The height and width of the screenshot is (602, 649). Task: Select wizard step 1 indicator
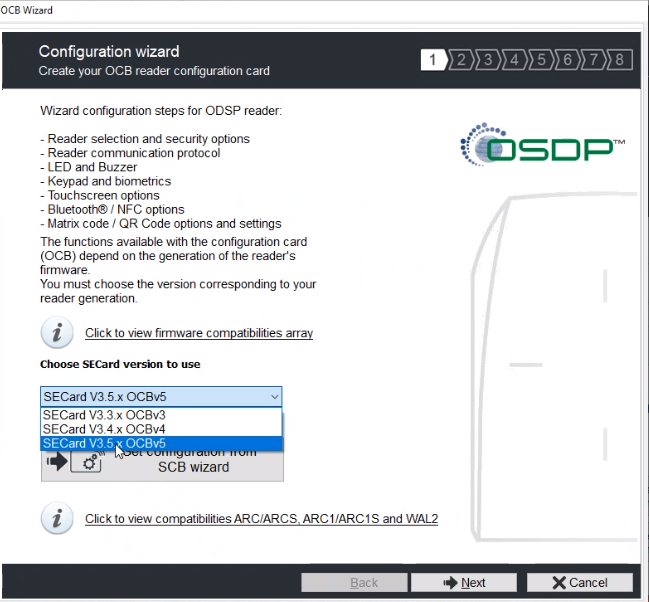tap(432, 60)
